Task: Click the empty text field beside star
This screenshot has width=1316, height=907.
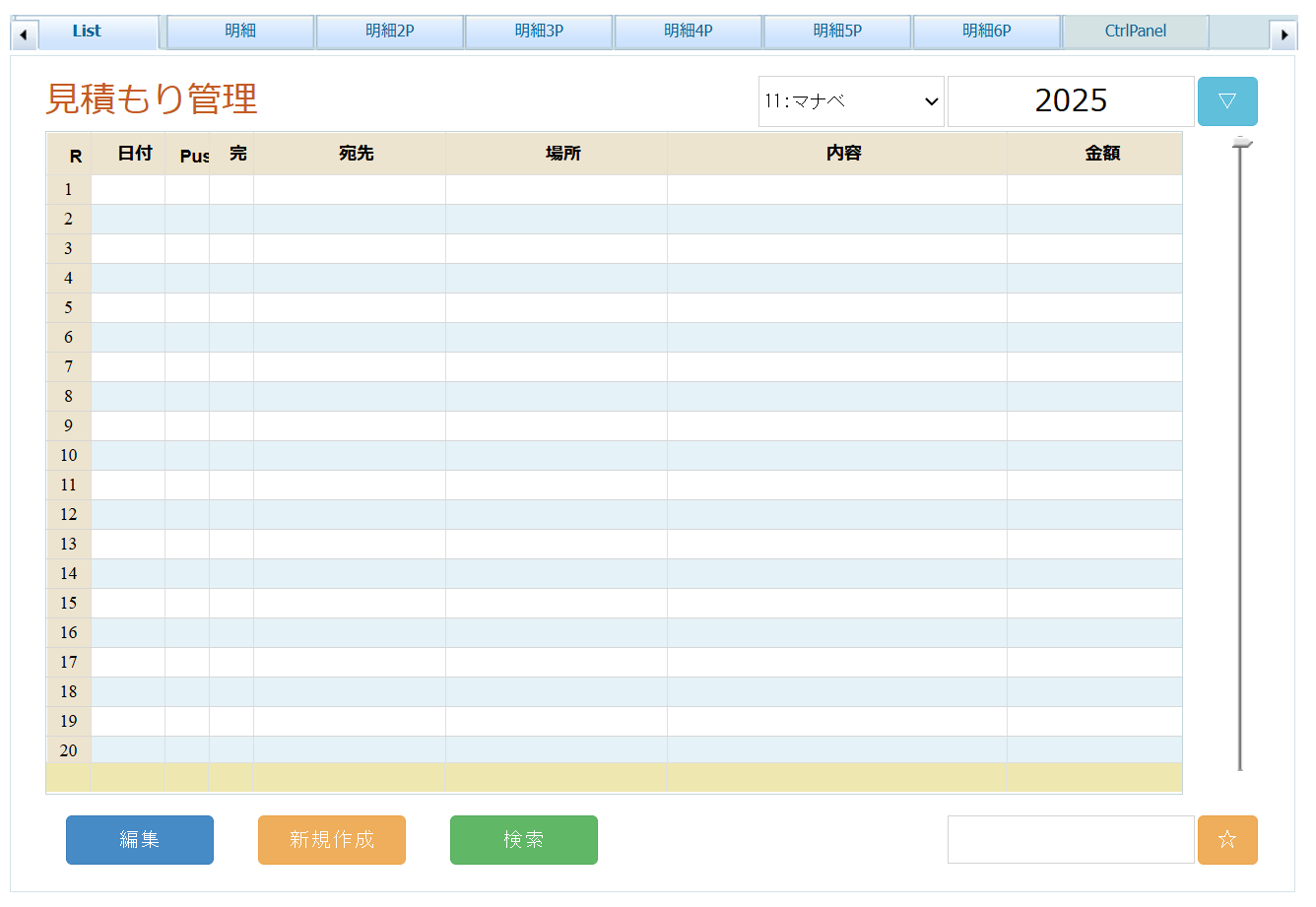Action: pyautogui.click(x=1070, y=839)
